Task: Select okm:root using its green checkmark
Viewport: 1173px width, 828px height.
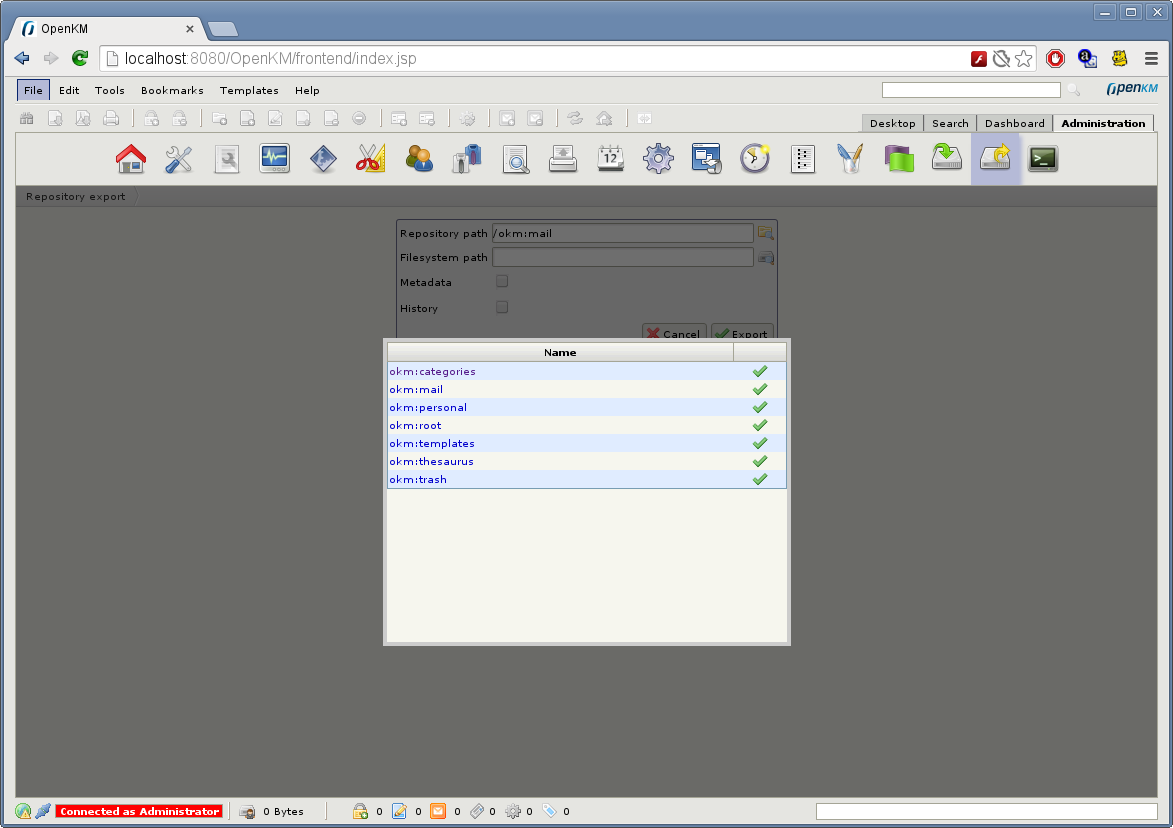Action: pos(759,425)
